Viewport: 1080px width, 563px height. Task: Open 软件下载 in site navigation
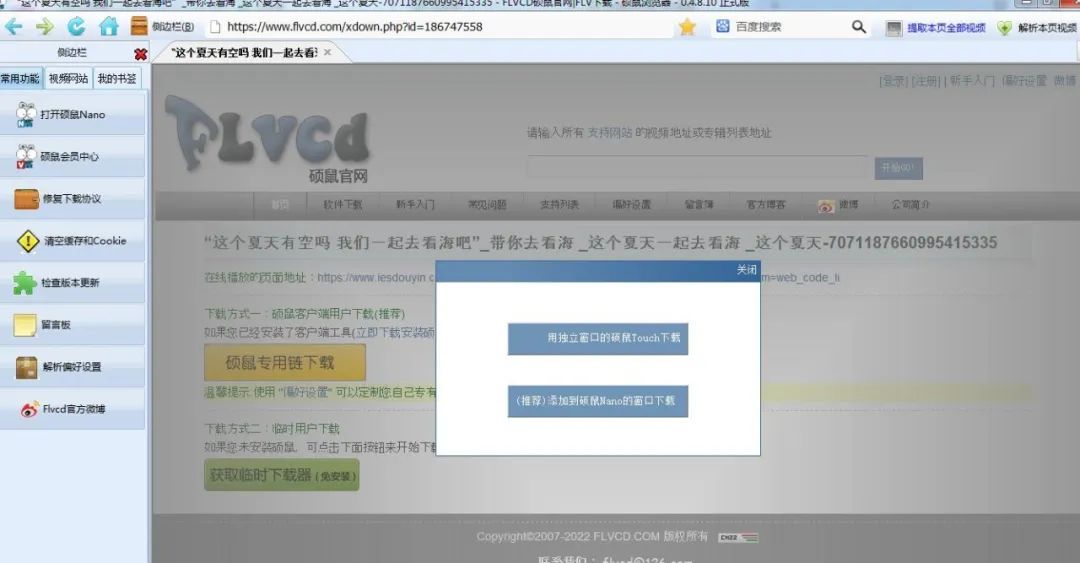coord(342,205)
